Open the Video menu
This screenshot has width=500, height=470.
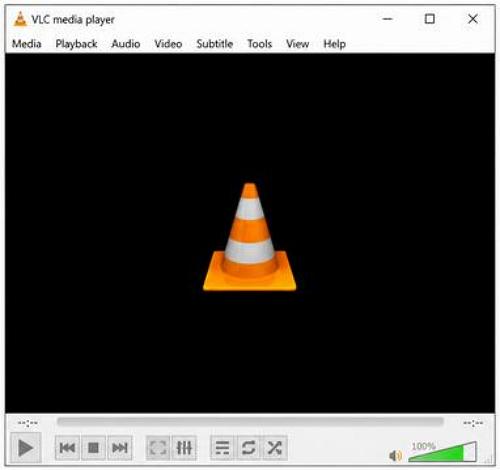click(x=168, y=44)
